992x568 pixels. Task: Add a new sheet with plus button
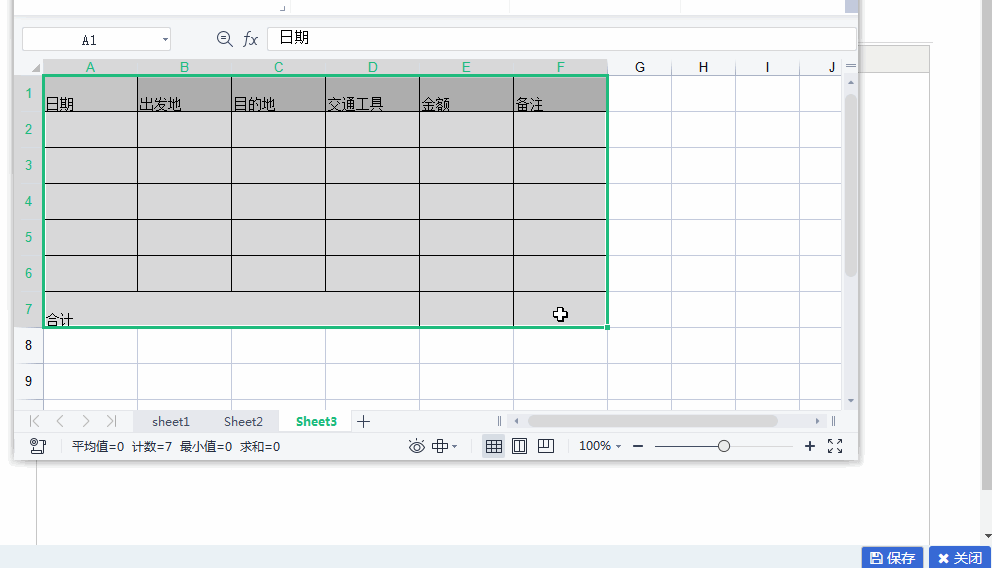pyautogui.click(x=363, y=421)
